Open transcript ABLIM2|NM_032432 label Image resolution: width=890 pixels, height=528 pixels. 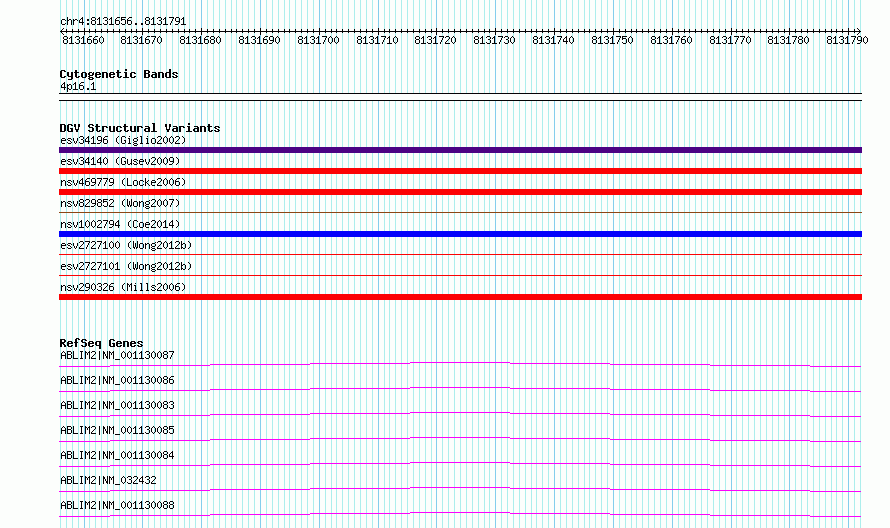[108, 480]
